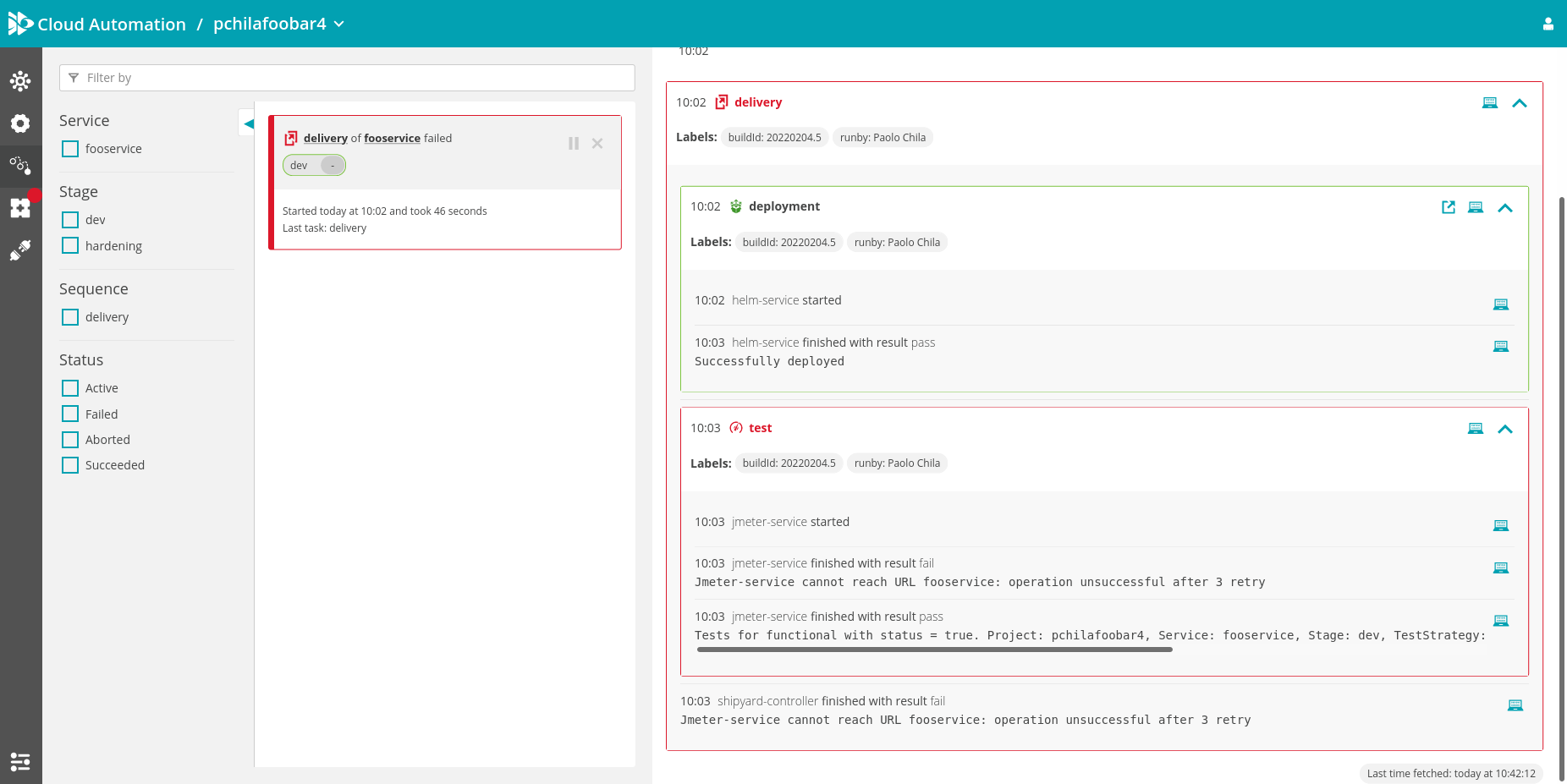Open the sequences sidebar icon
Viewport: 1567px width, 784px height.
(20, 165)
